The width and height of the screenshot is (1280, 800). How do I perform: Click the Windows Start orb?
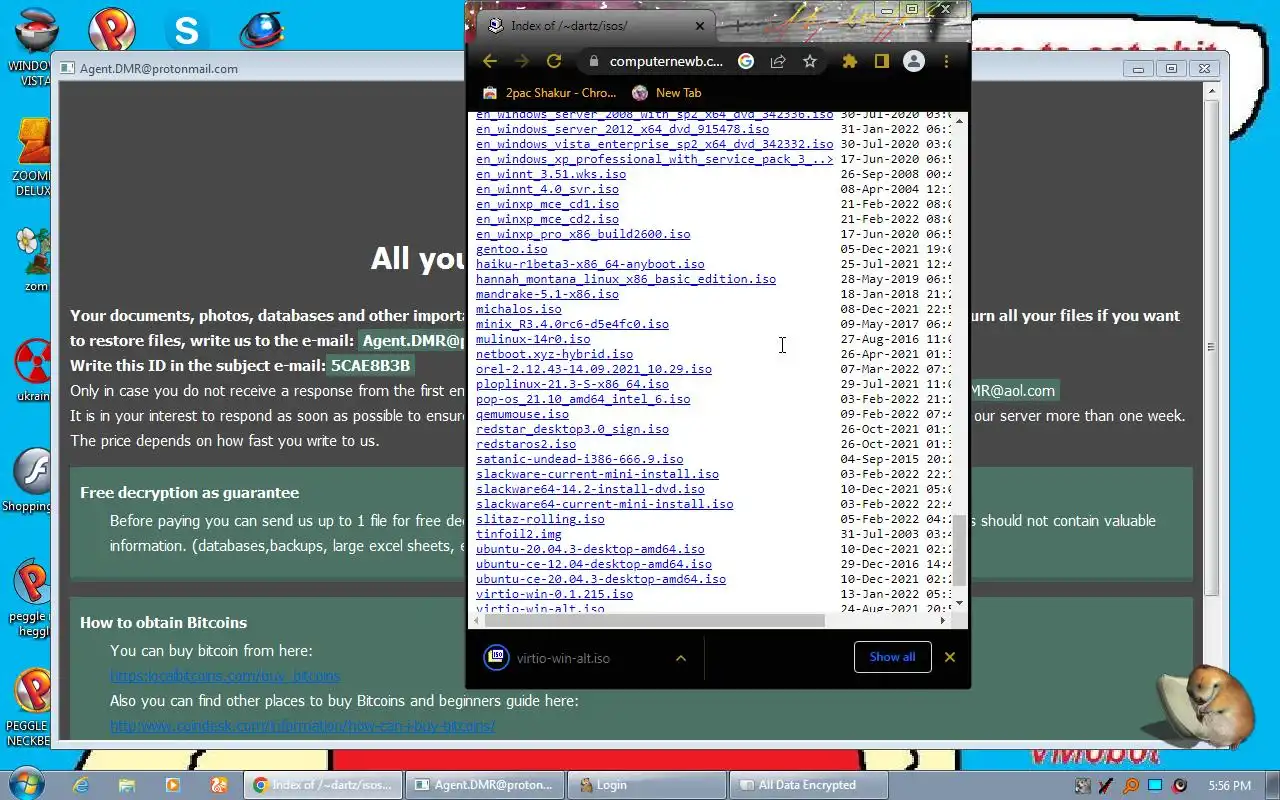point(25,783)
